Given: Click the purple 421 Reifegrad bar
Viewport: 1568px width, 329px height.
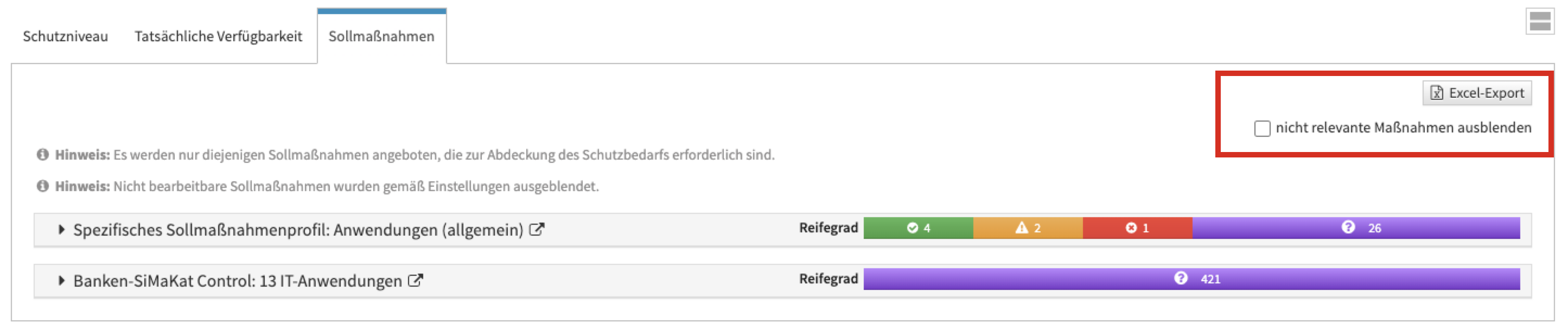Looking at the screenshot, I should click(x=1339, y=279).
